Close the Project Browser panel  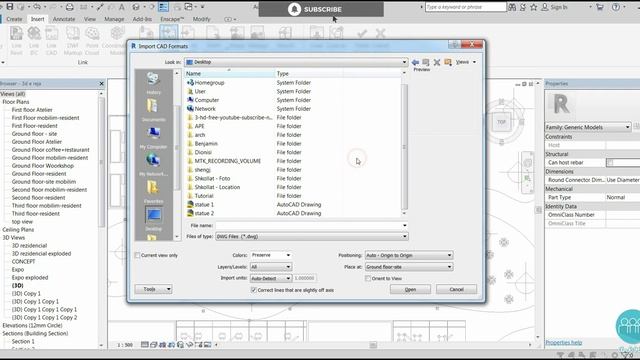(x=101, y=84)
